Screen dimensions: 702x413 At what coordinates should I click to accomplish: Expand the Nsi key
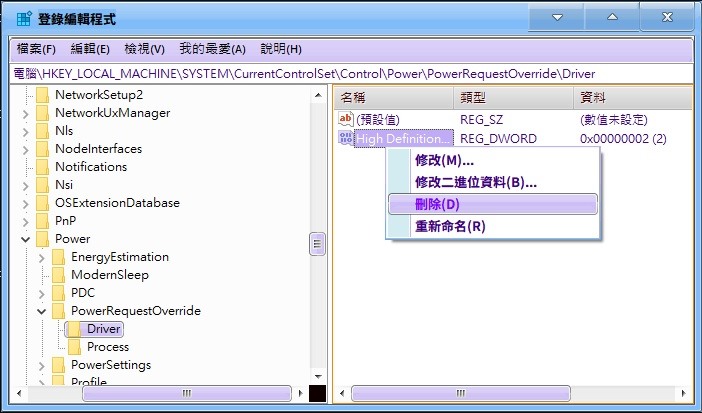click(x=26, y=185)
